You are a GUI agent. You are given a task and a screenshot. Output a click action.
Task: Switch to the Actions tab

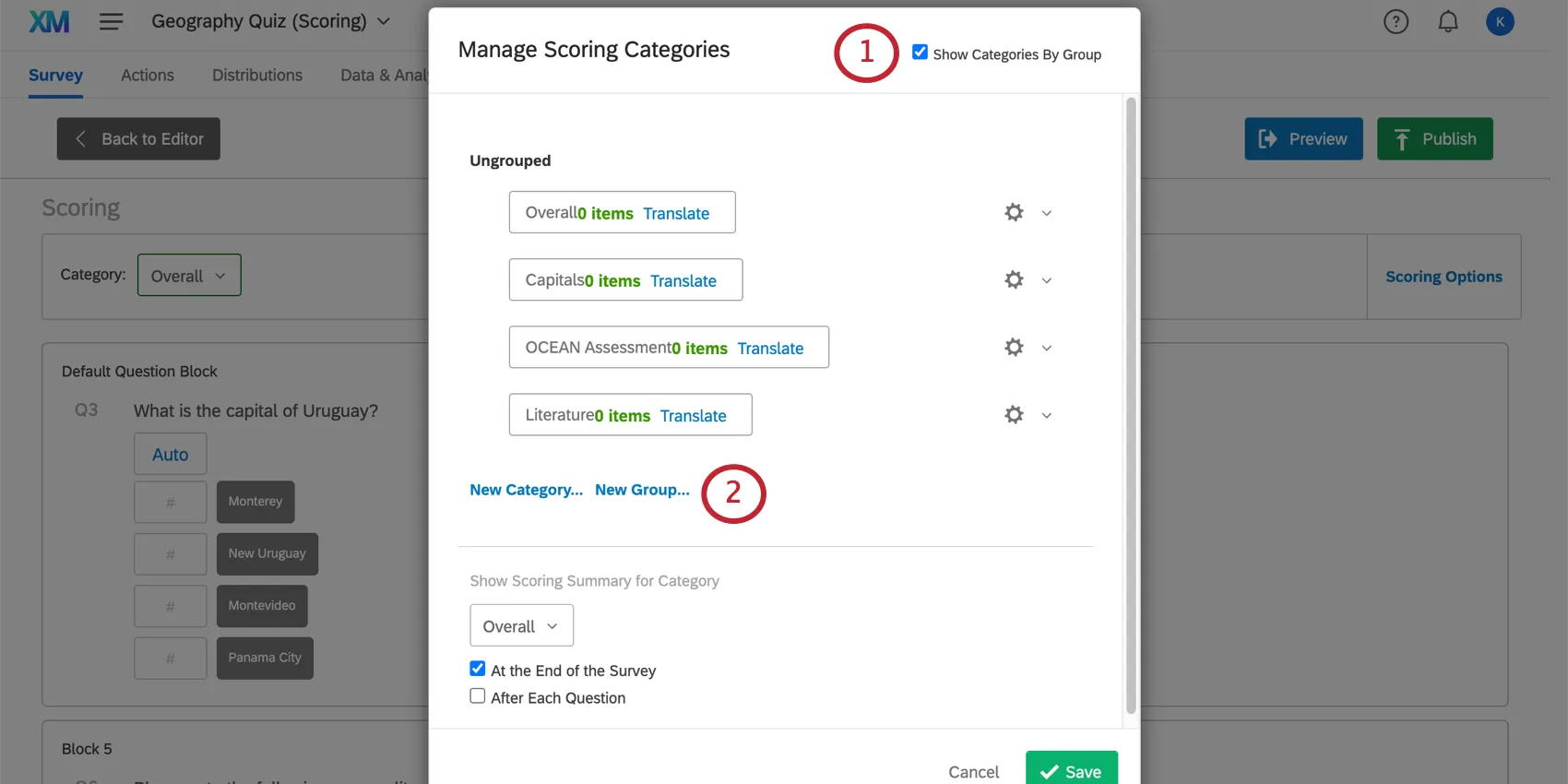pos(148,76)
